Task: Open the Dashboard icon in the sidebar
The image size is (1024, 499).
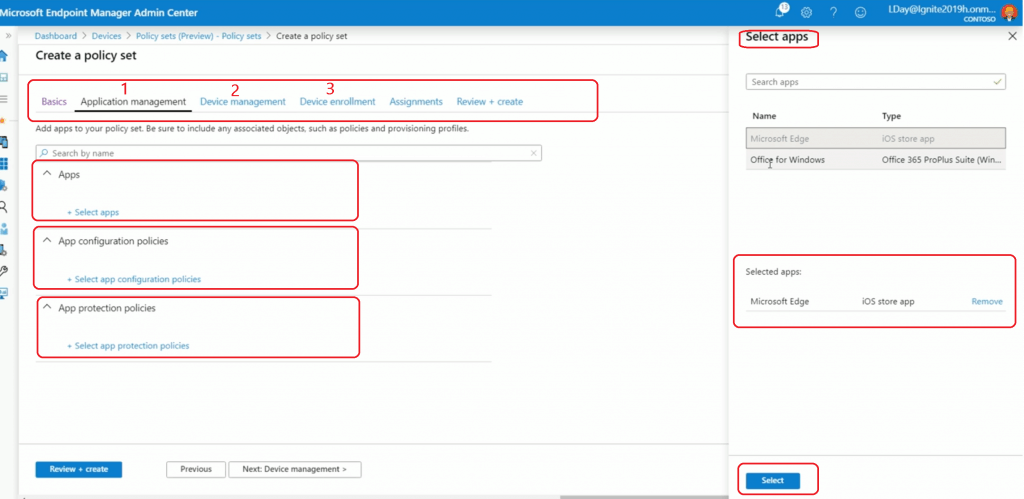Action: coord(4,77)
